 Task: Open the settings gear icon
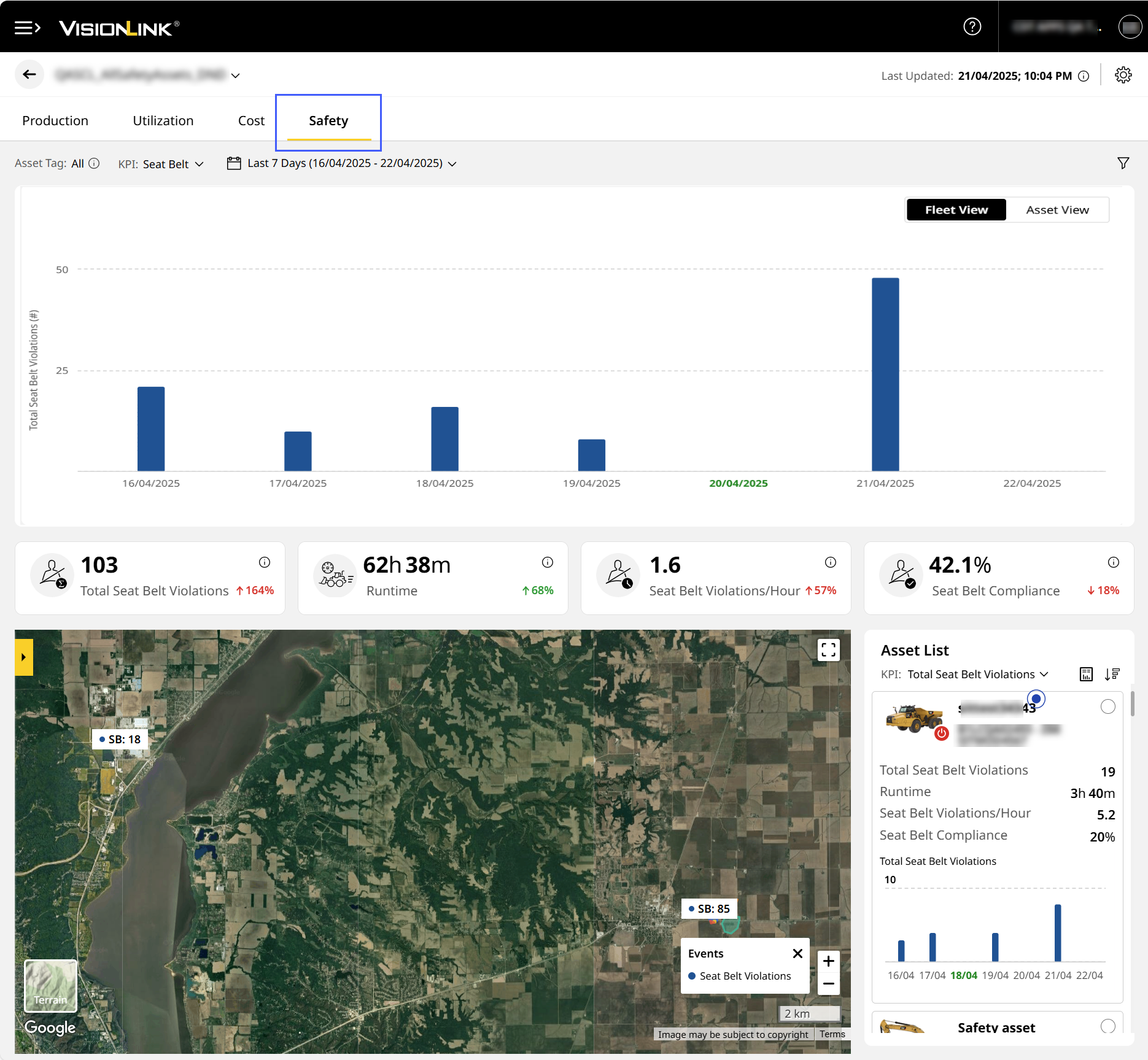tap(1123, 75)
